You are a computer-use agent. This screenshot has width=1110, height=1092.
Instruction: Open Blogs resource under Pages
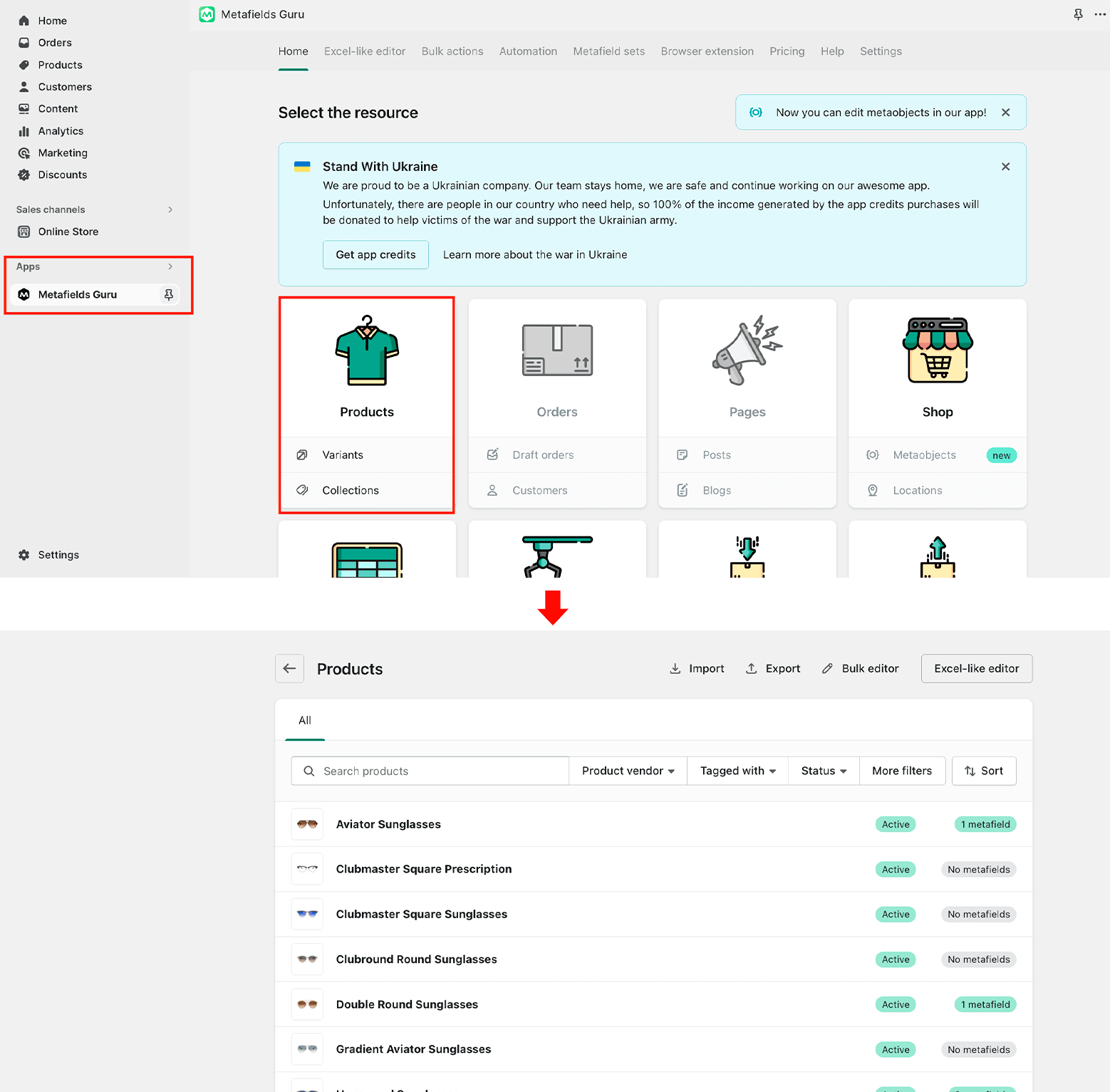(747, 491)
